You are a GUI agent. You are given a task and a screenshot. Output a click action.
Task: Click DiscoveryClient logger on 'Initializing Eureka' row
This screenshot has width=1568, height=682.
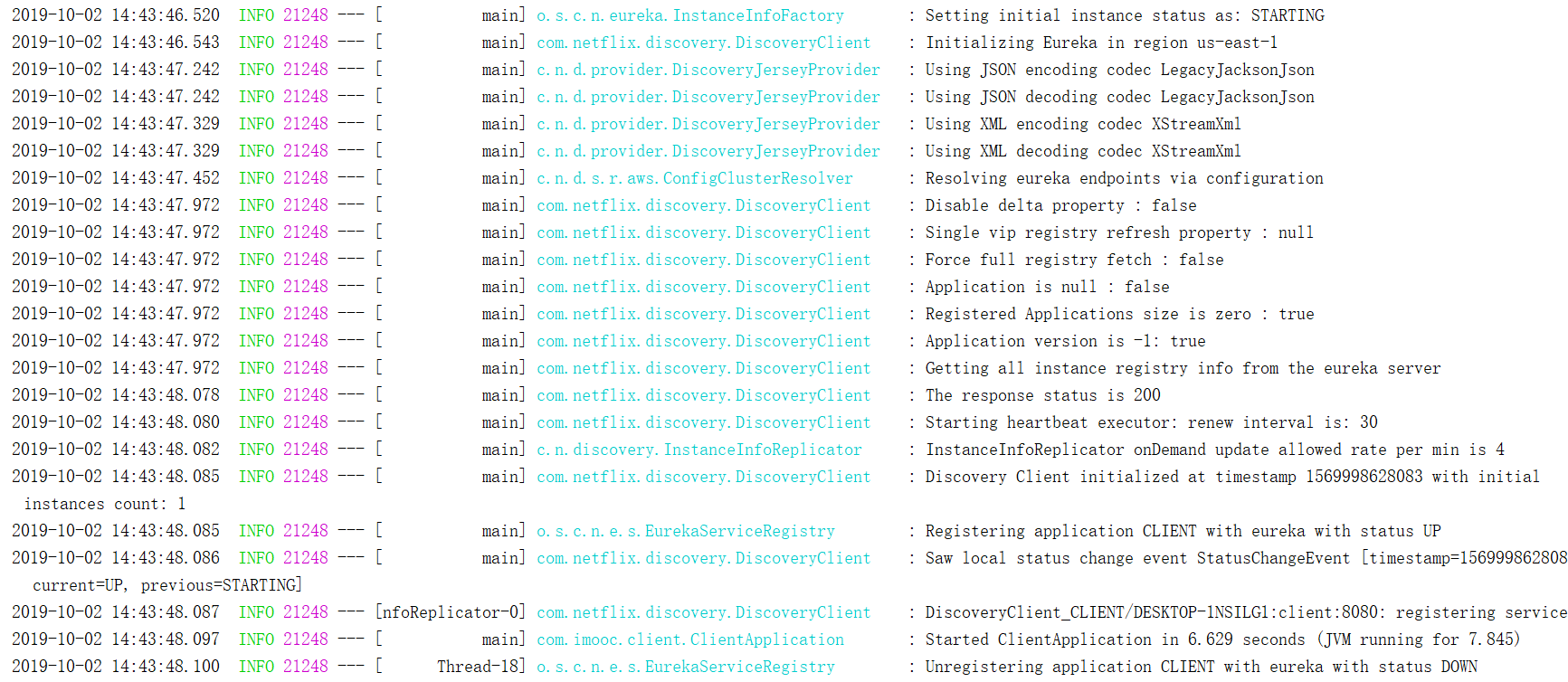(x=704, y=43)
